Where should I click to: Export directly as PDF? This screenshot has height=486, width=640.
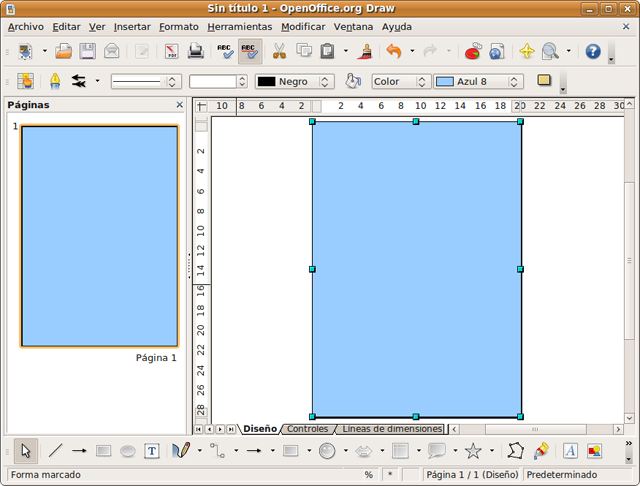point(171,51)
